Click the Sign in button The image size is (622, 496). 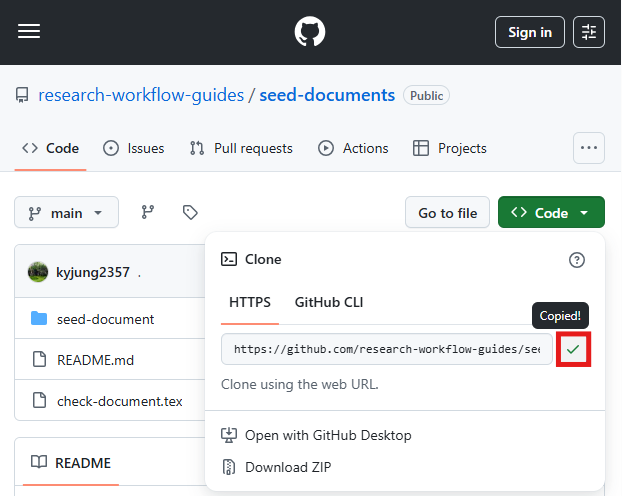[530, 32]
